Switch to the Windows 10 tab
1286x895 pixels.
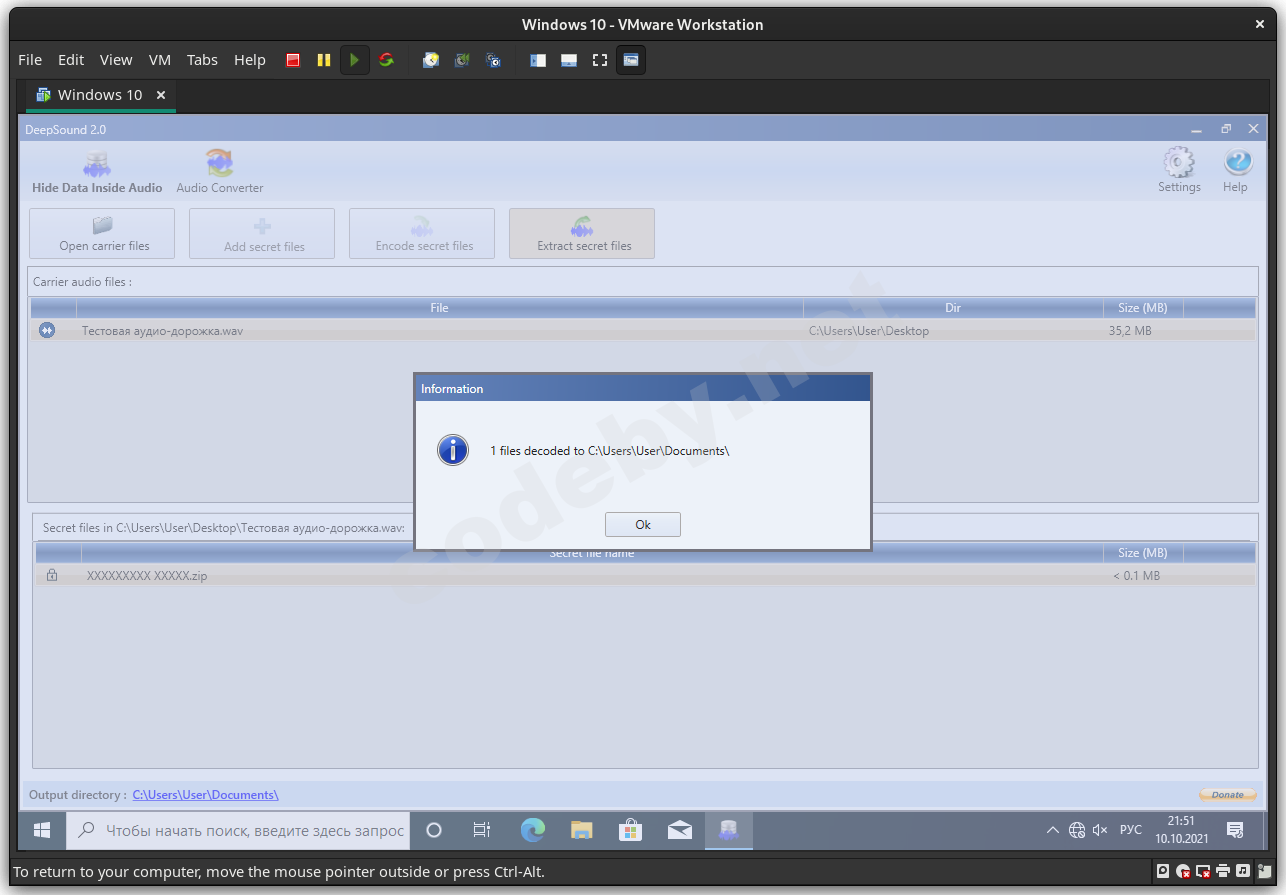pyautogui.click(x=99, y=95)
